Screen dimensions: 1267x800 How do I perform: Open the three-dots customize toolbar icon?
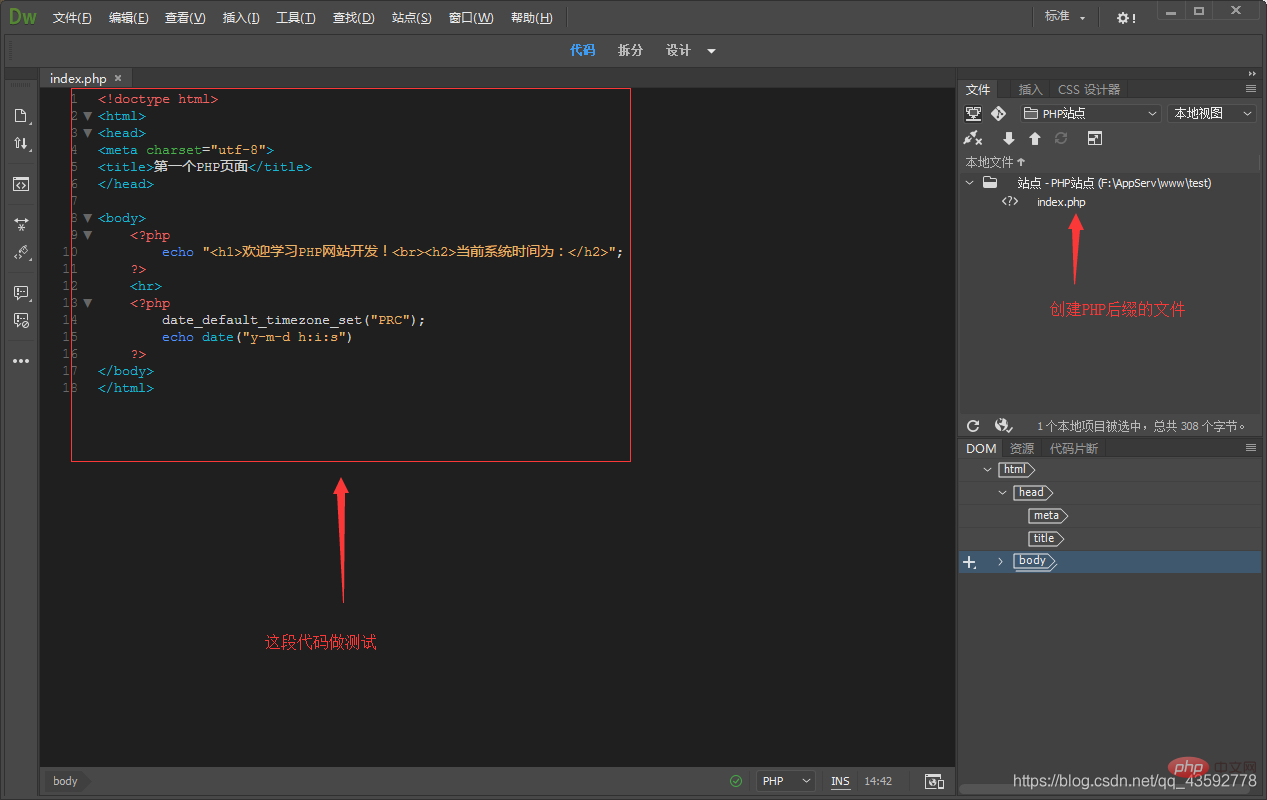(20, 361)
